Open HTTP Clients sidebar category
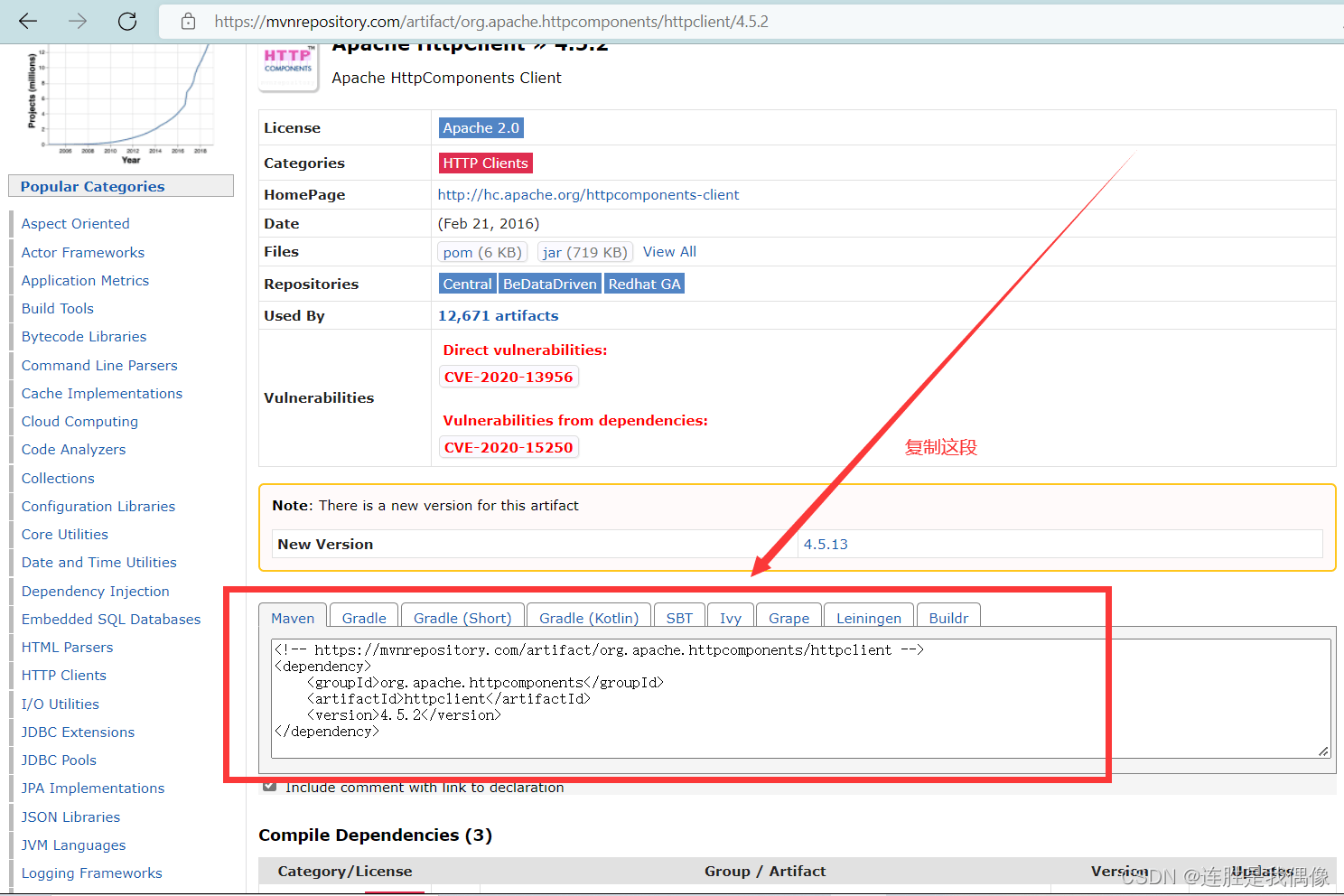1344x896 pixels. pyautogui.click(x=64, y=676)
